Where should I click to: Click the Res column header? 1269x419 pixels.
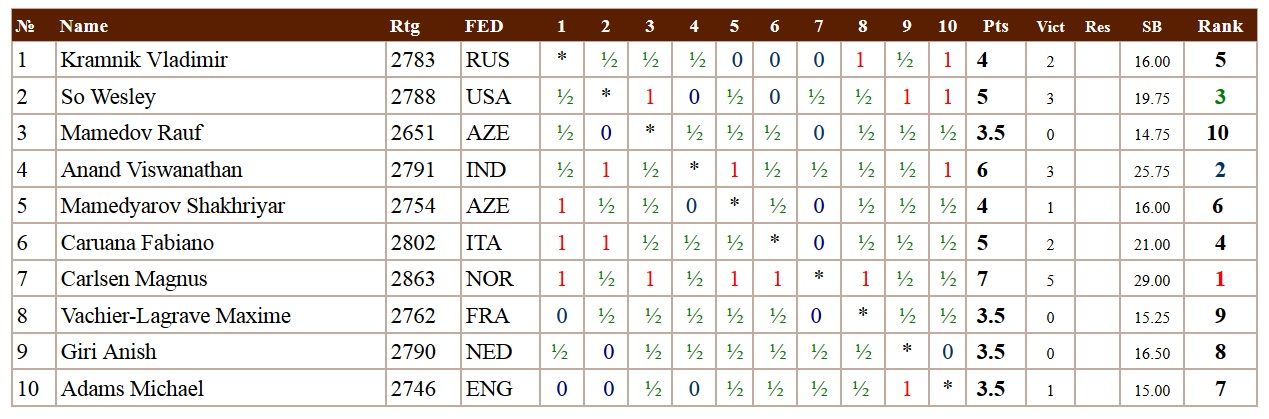click(x=1097, y=27)
